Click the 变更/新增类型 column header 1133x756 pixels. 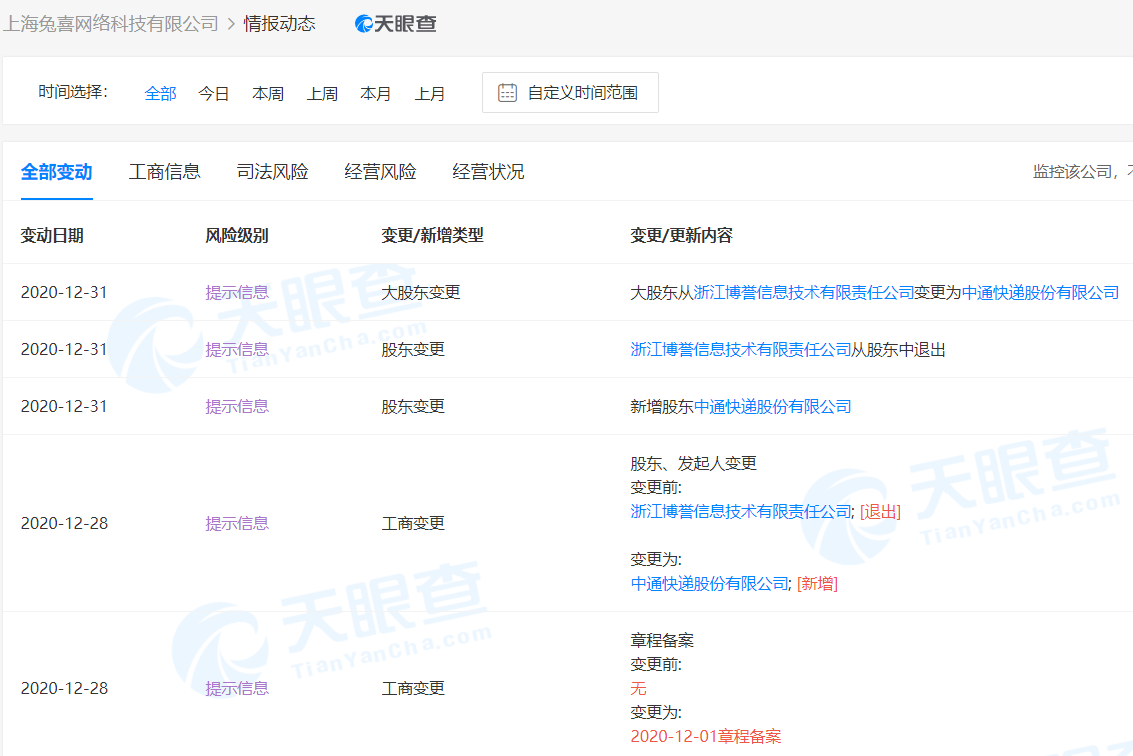point(433,236)
